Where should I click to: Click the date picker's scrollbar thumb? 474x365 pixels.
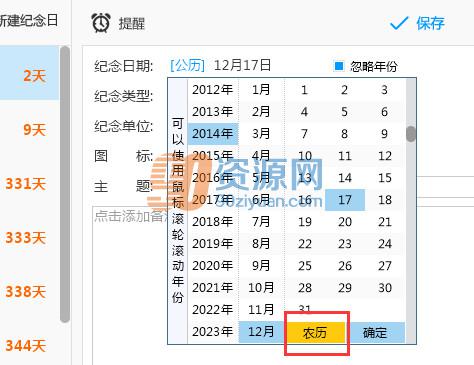coord(411,134)
